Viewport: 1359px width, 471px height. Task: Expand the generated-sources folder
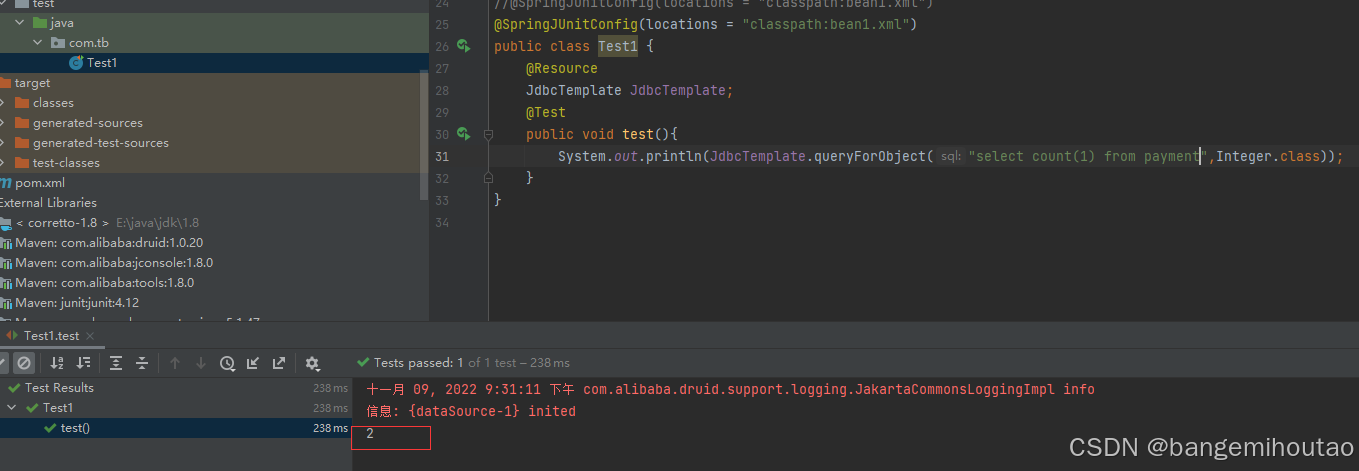pyautogui.click(x=2, y=122)
